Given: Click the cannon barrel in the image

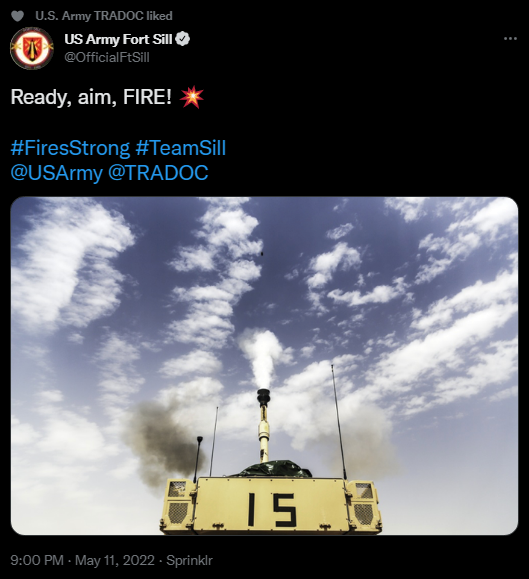Looking at the screenshot, I should [263, 425].
